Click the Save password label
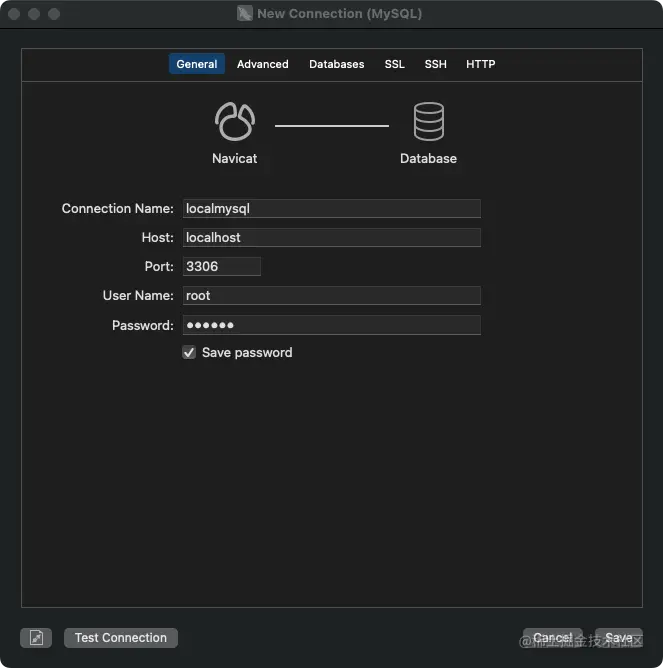Image resolution: width=663 pixels, height=668 pixels. pos(247,352)
